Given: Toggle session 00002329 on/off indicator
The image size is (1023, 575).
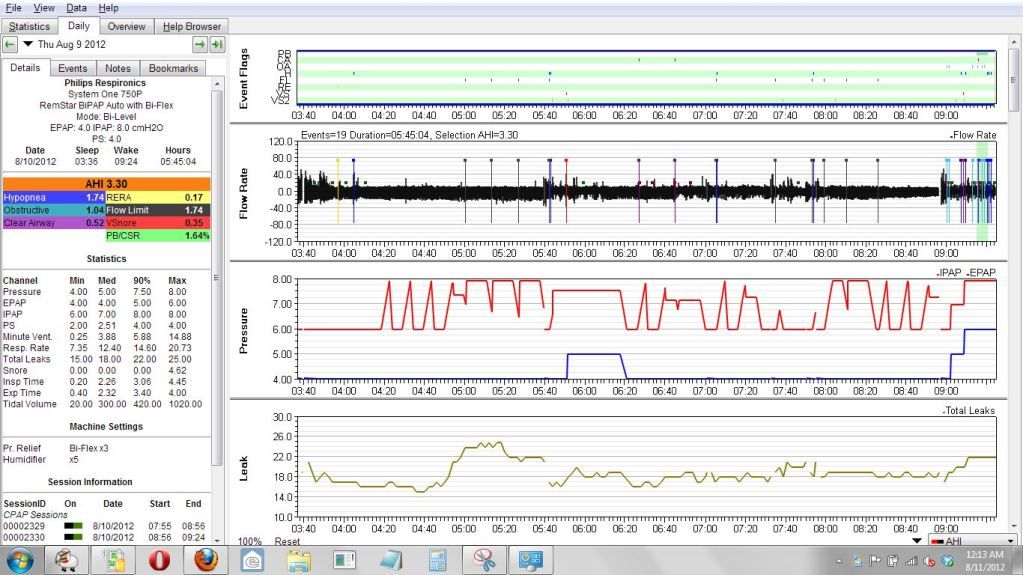Looking at the screenshot, I should click(73, 526).
